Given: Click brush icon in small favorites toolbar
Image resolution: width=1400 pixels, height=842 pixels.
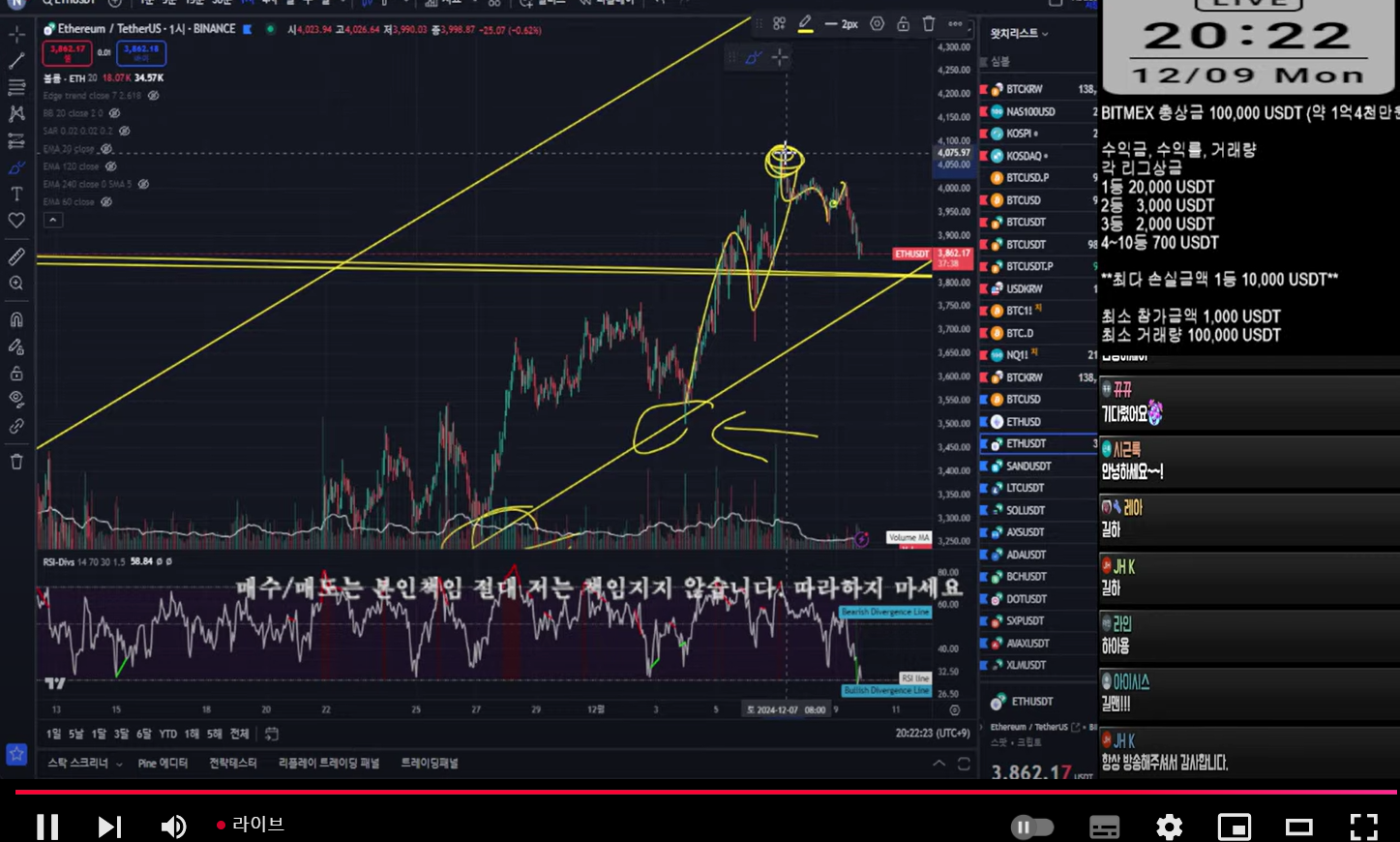Looking at the screenshot, I should click(x=753, y=58).
